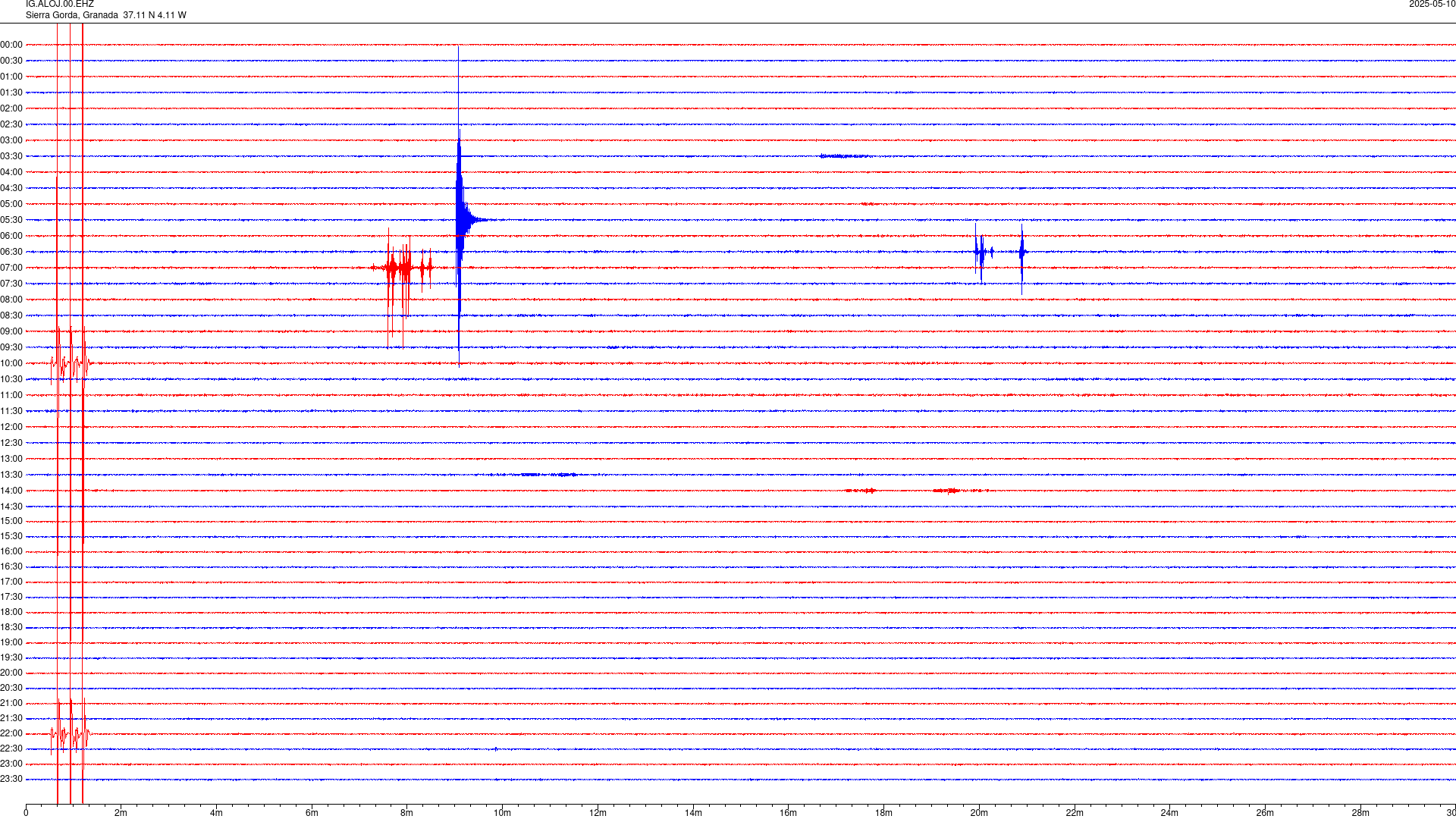
Task: Select the 18:00 trace time label
Action: 11,612
